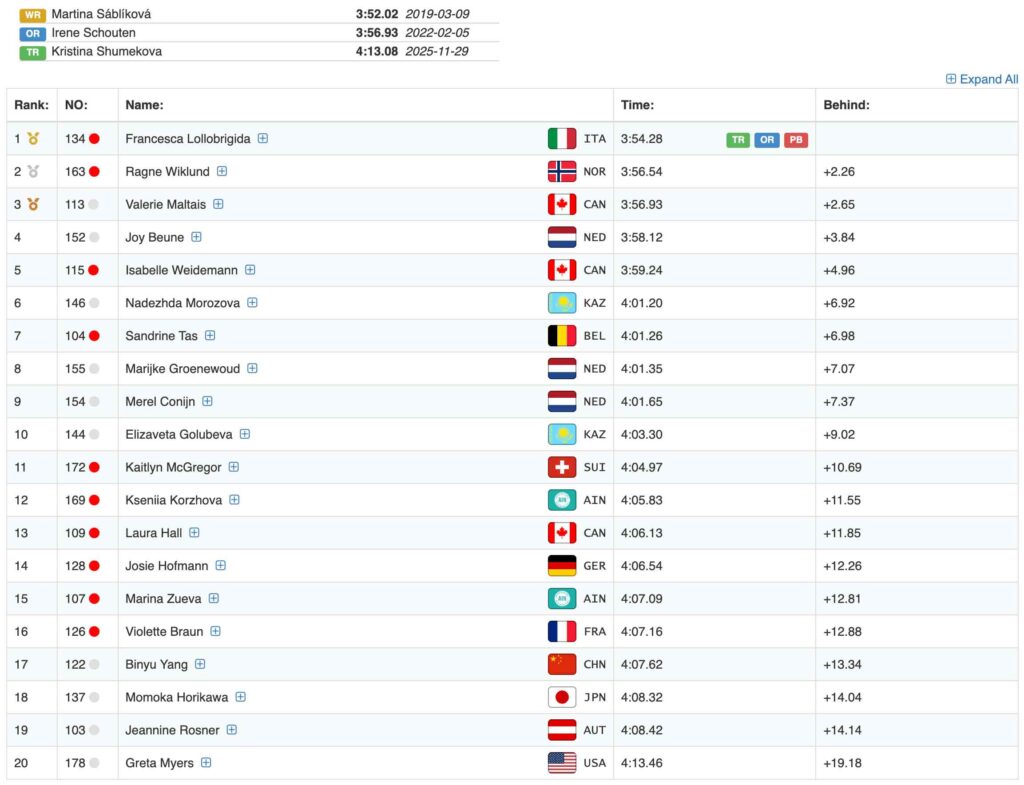Viewport: 1024px width, 785px height.
Task: Expand Francesca Lollobrigida's row details
Action: point(263,139)
